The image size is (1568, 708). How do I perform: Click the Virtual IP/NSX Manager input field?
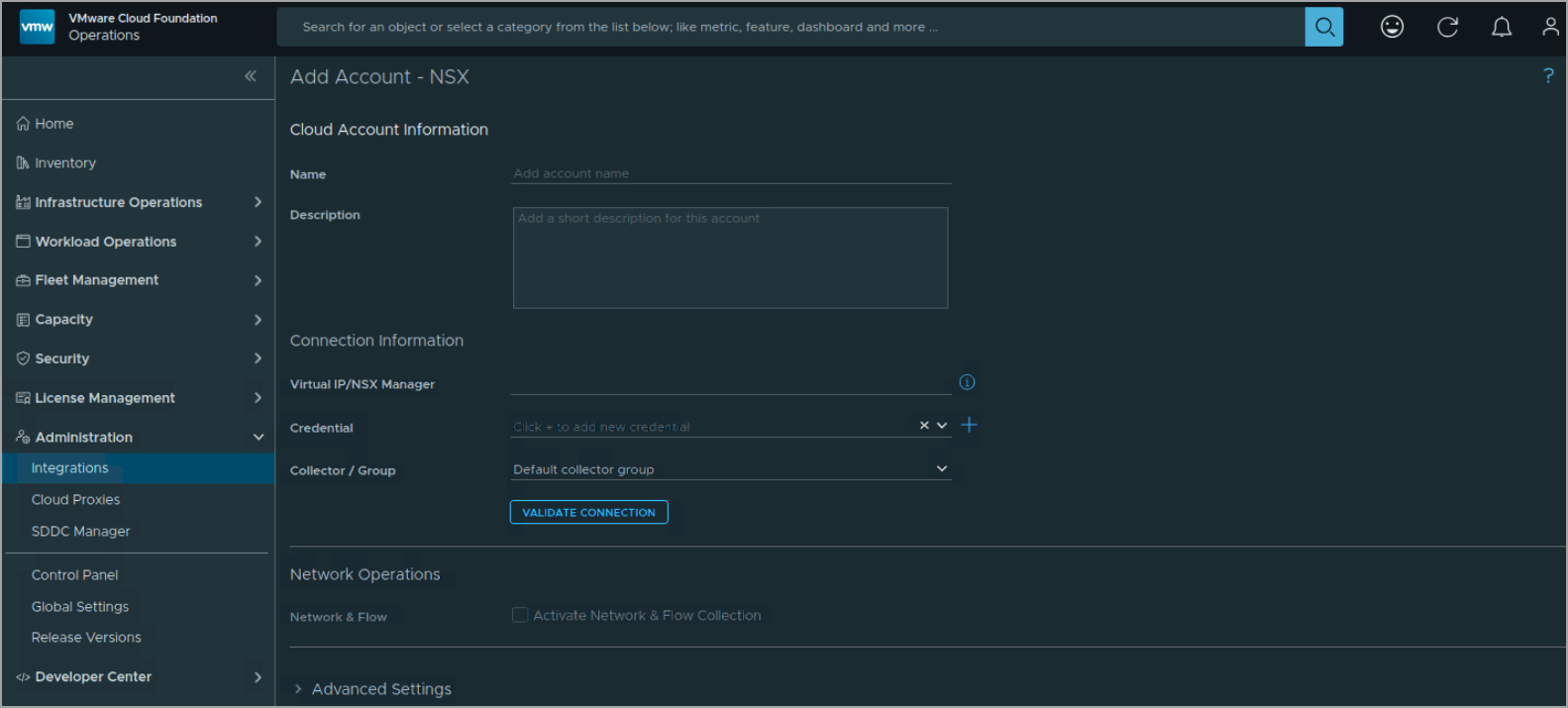pos(731,383)
